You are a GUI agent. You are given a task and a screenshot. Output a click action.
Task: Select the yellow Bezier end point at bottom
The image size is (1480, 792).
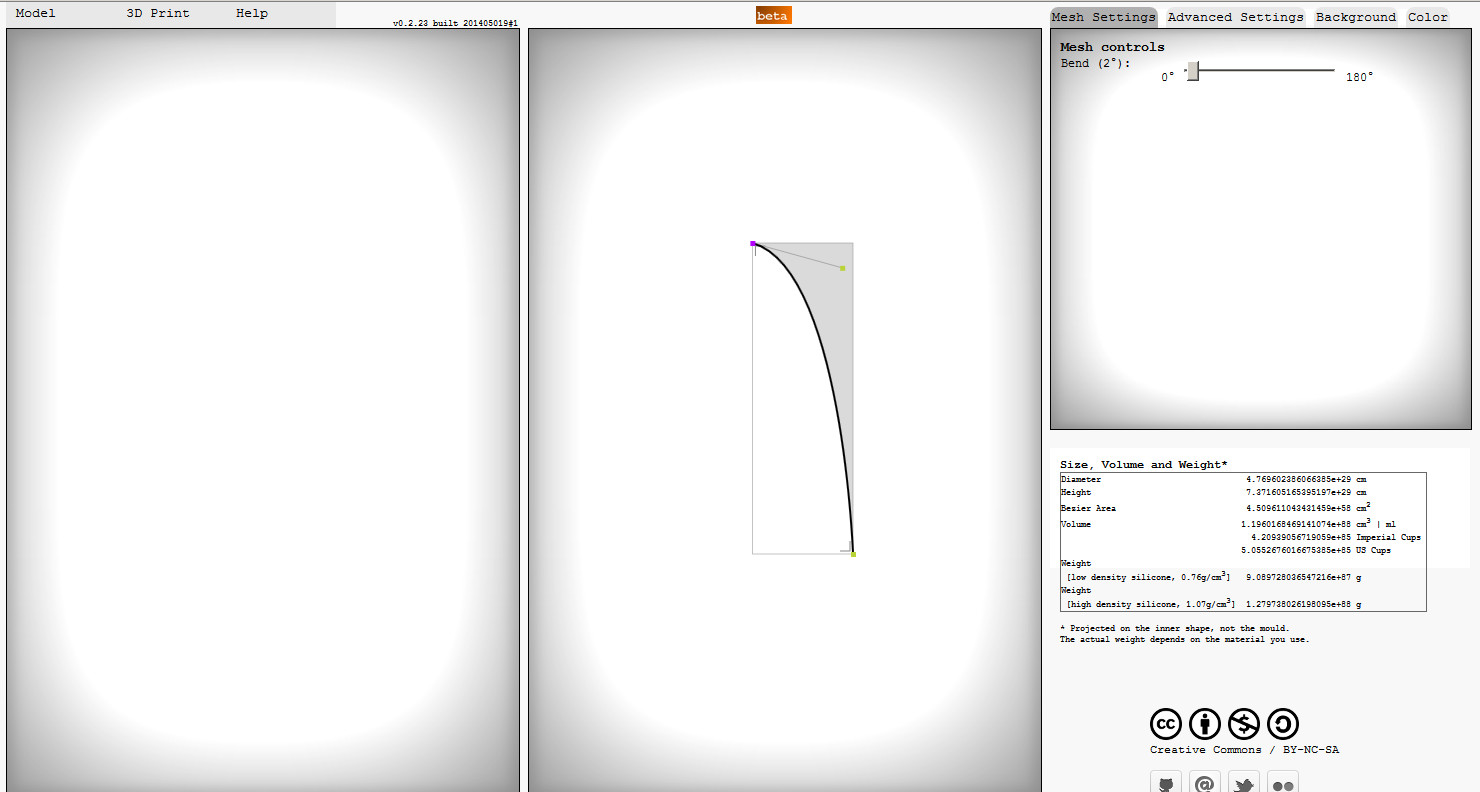coord(853,554)
